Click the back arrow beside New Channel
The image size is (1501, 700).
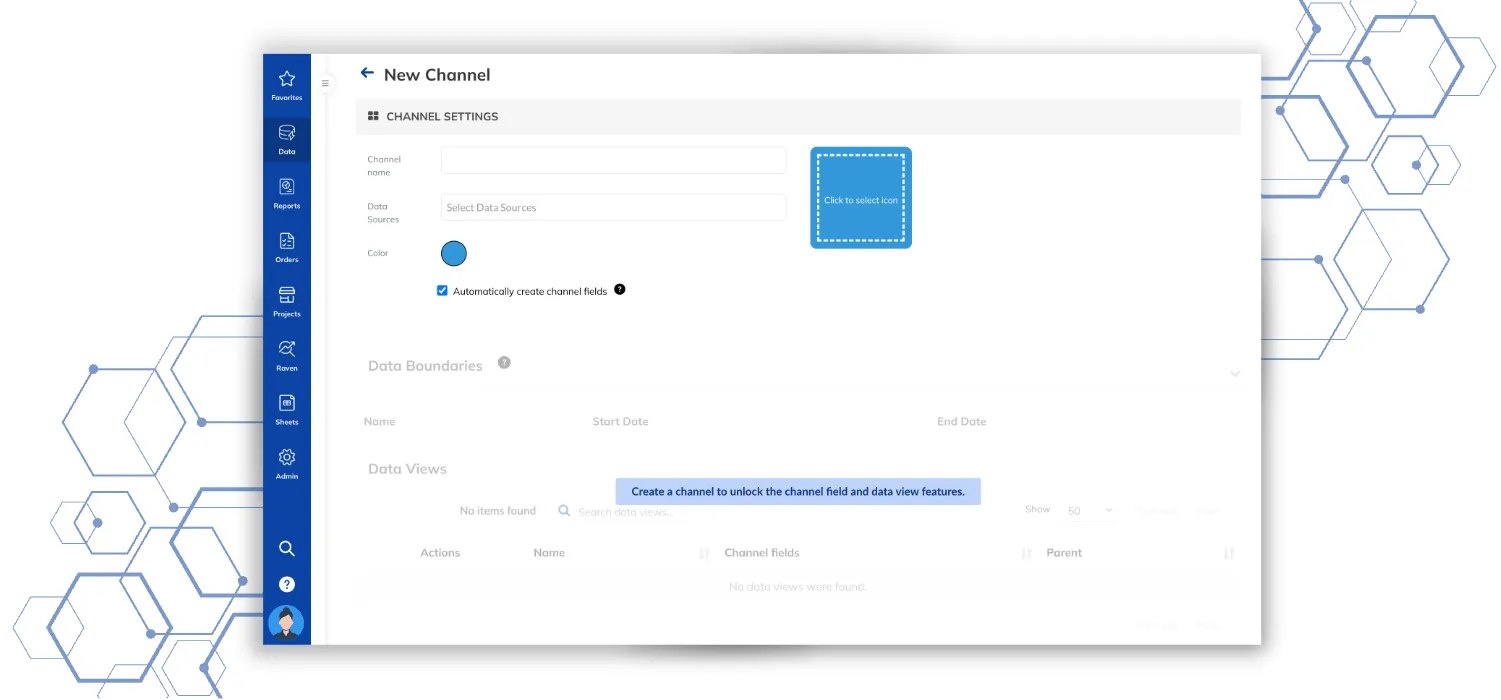click(367, 73)
